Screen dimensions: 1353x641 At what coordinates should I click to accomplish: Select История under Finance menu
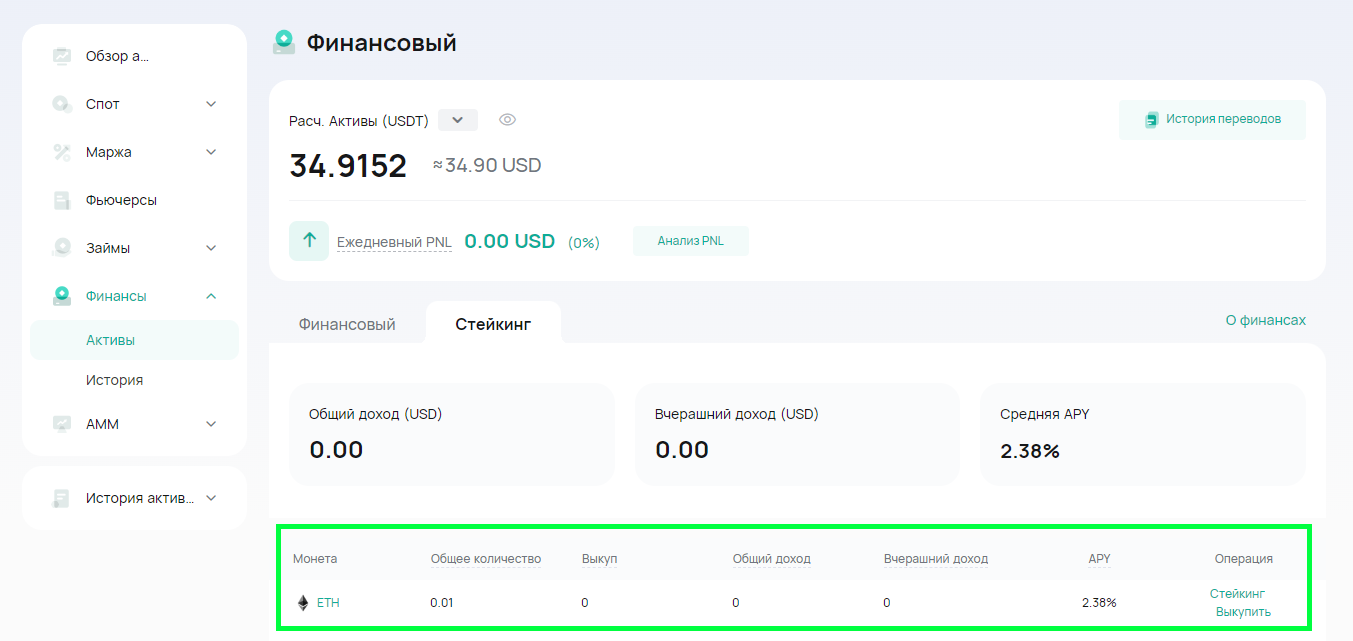click(114, 380)
